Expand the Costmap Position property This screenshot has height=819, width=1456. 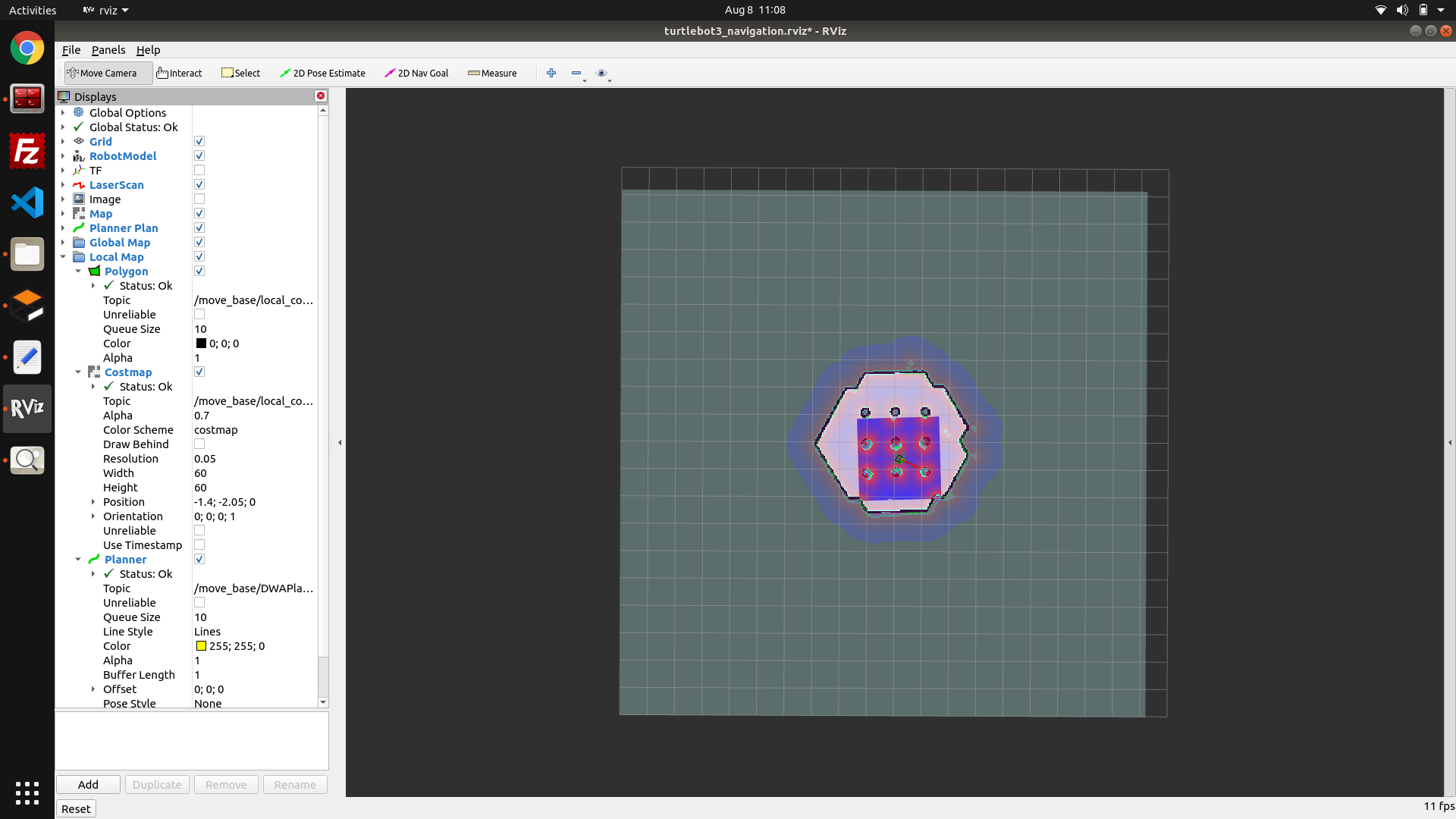tap(93, 501)
